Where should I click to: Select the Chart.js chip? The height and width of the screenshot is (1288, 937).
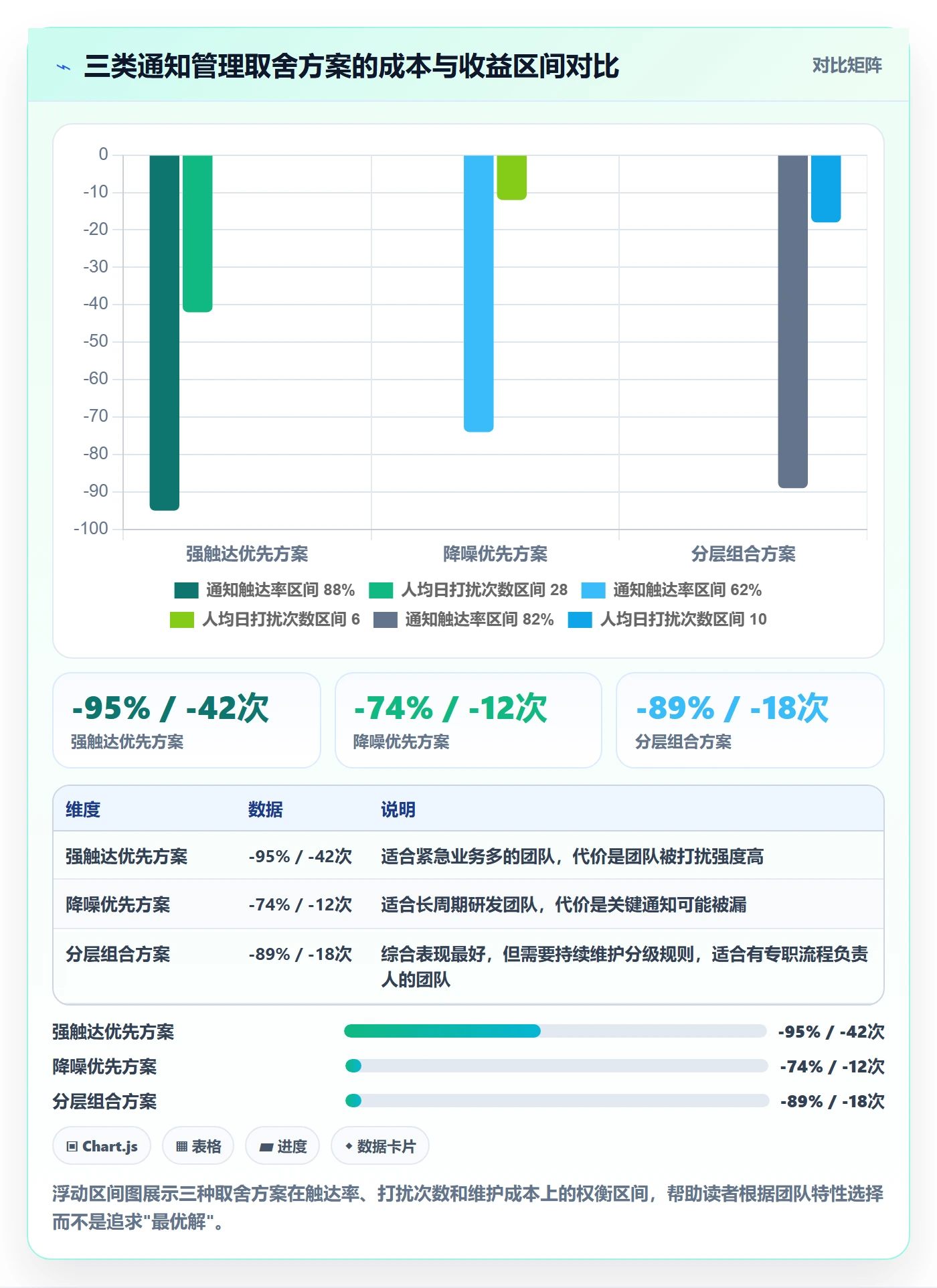click(x=102, y=1146)
